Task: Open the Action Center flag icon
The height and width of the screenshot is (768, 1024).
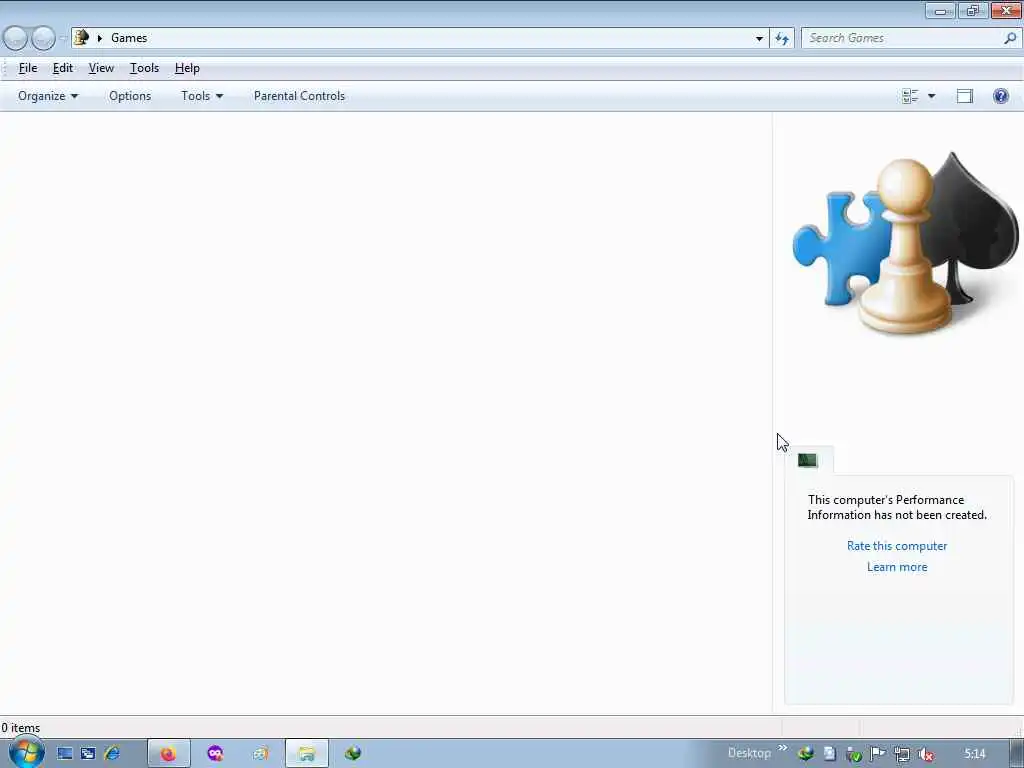Action: pos(877,754)
